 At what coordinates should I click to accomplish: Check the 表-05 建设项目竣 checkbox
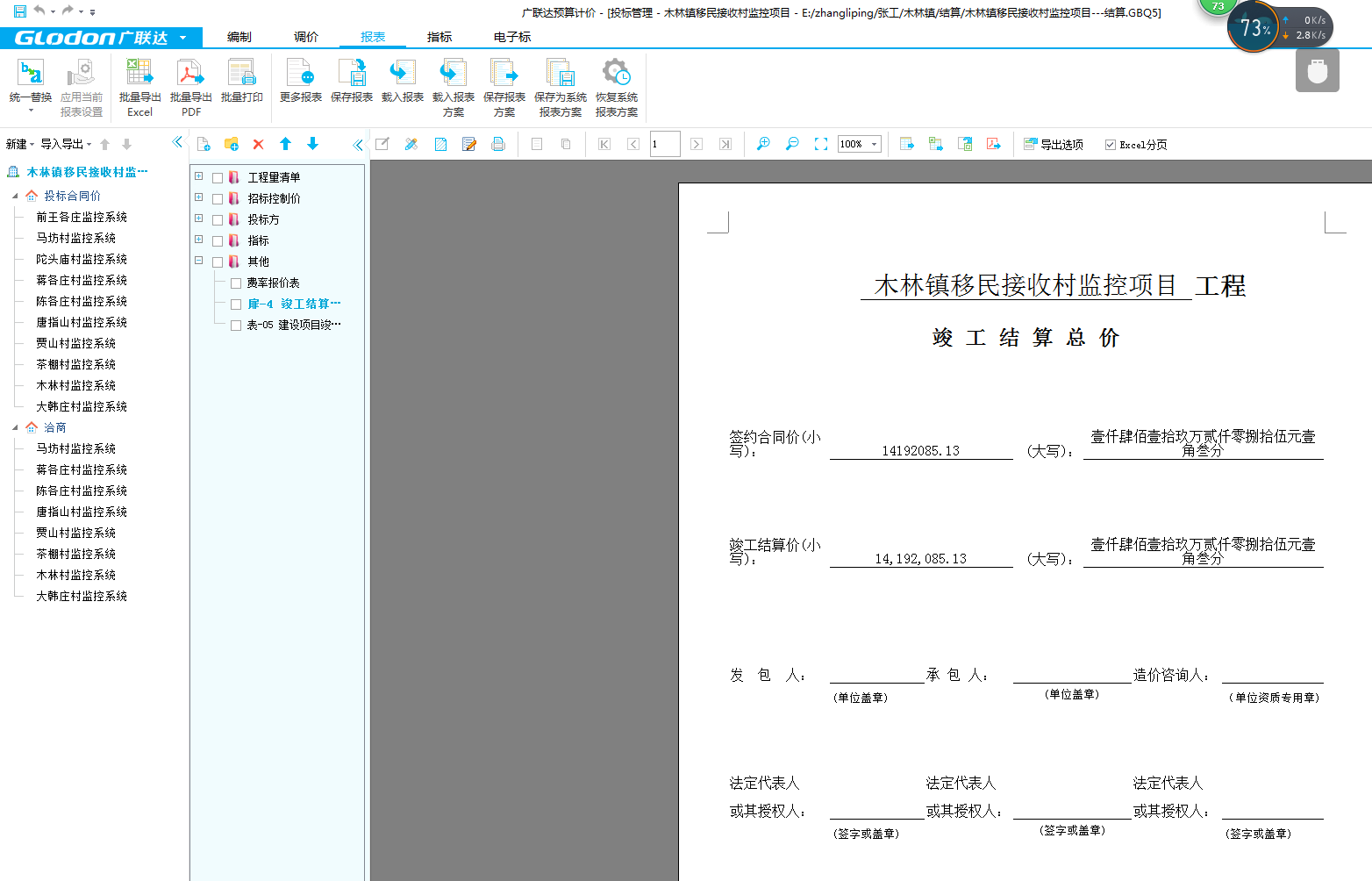(236, 325)
